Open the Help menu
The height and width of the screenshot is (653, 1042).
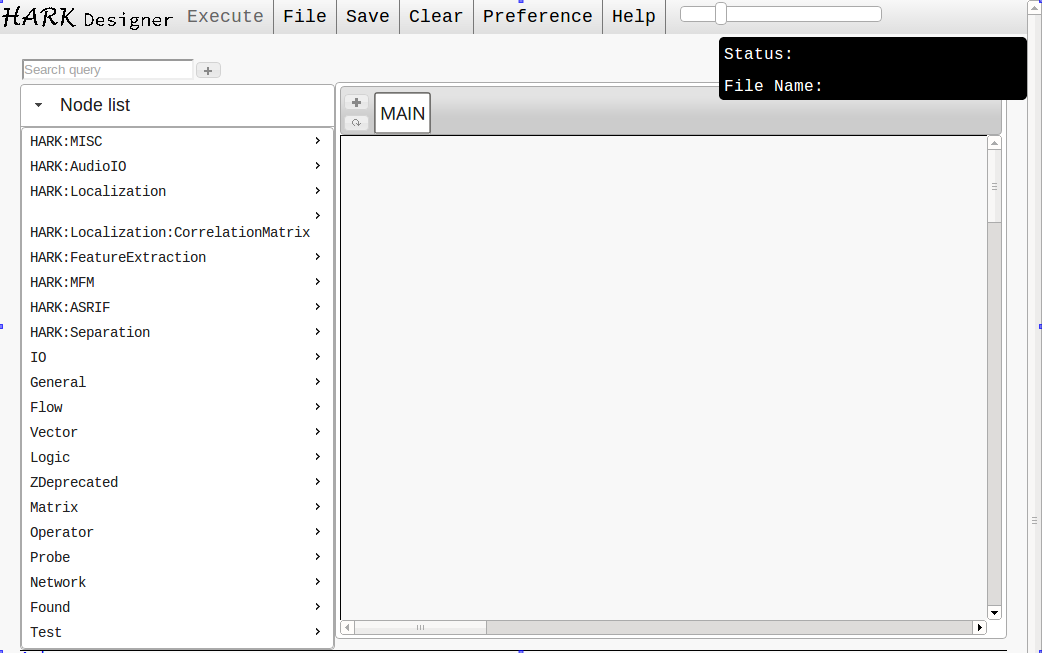coord(634,16)
